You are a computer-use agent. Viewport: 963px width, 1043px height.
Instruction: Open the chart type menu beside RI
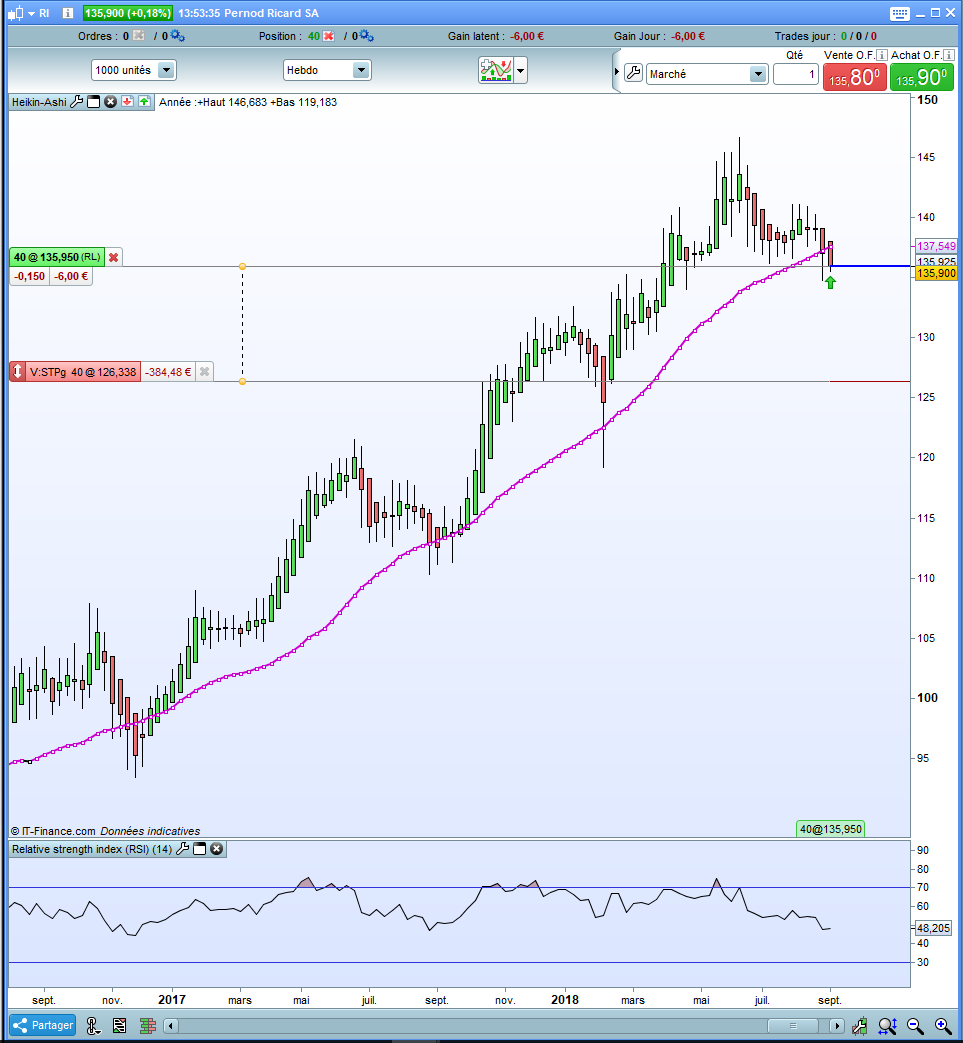pos(21,13)
